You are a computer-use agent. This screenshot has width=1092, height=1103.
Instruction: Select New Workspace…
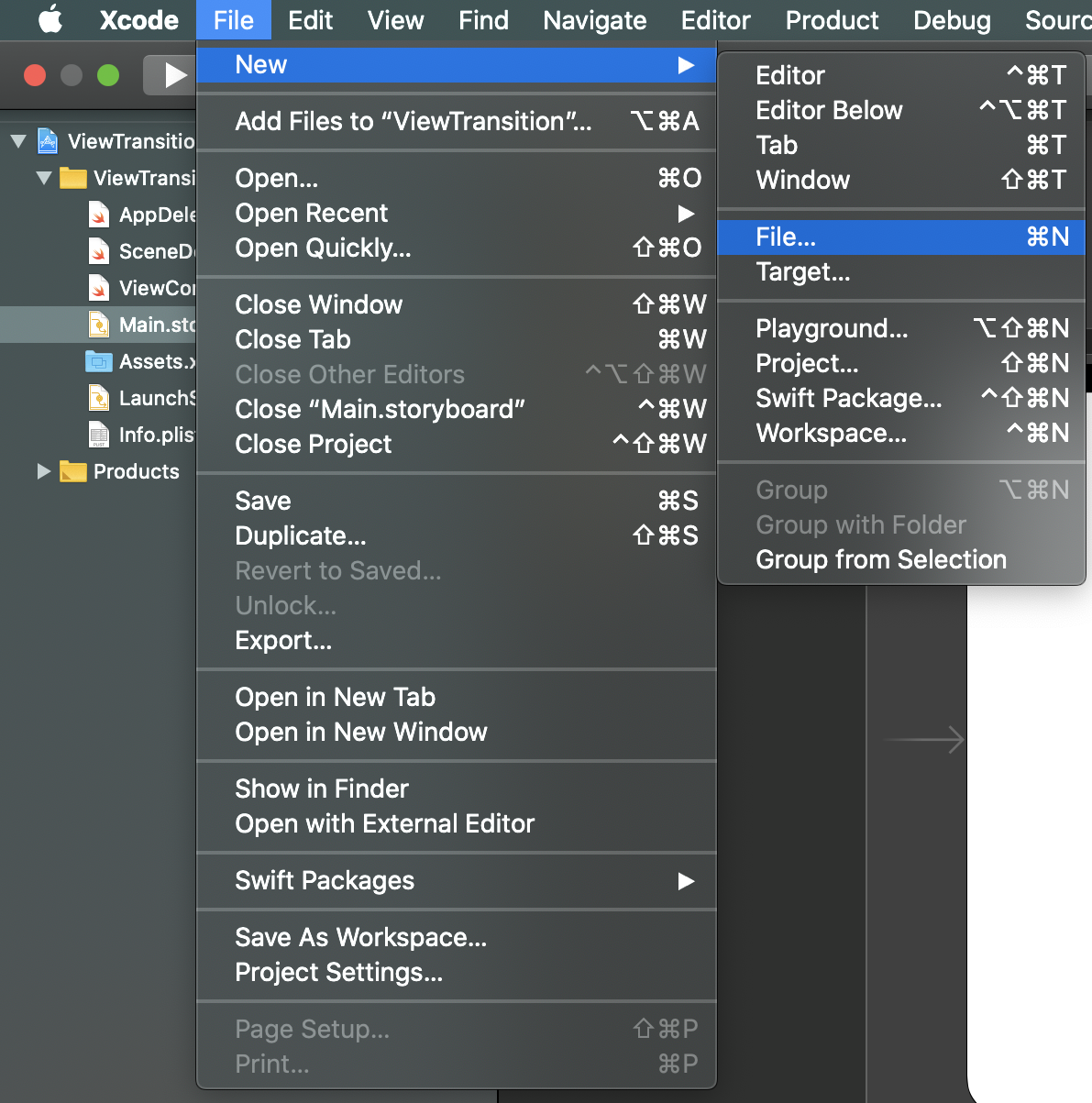coord(901,433)
